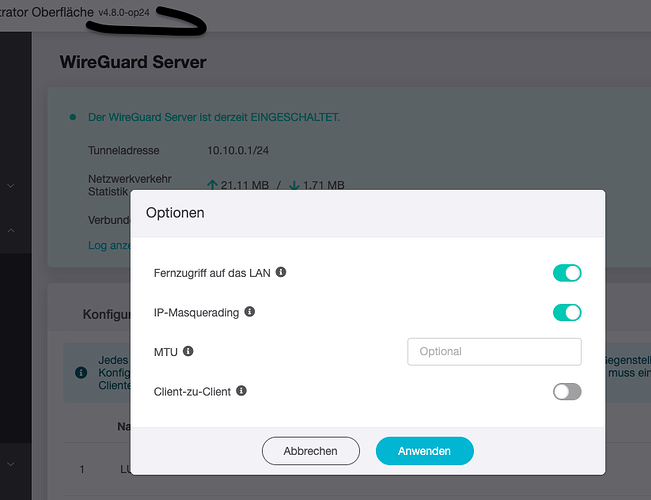Click the info icon in the configuration notice banner
This screenshot has height=500, width=651.
(x=81, y=373)
